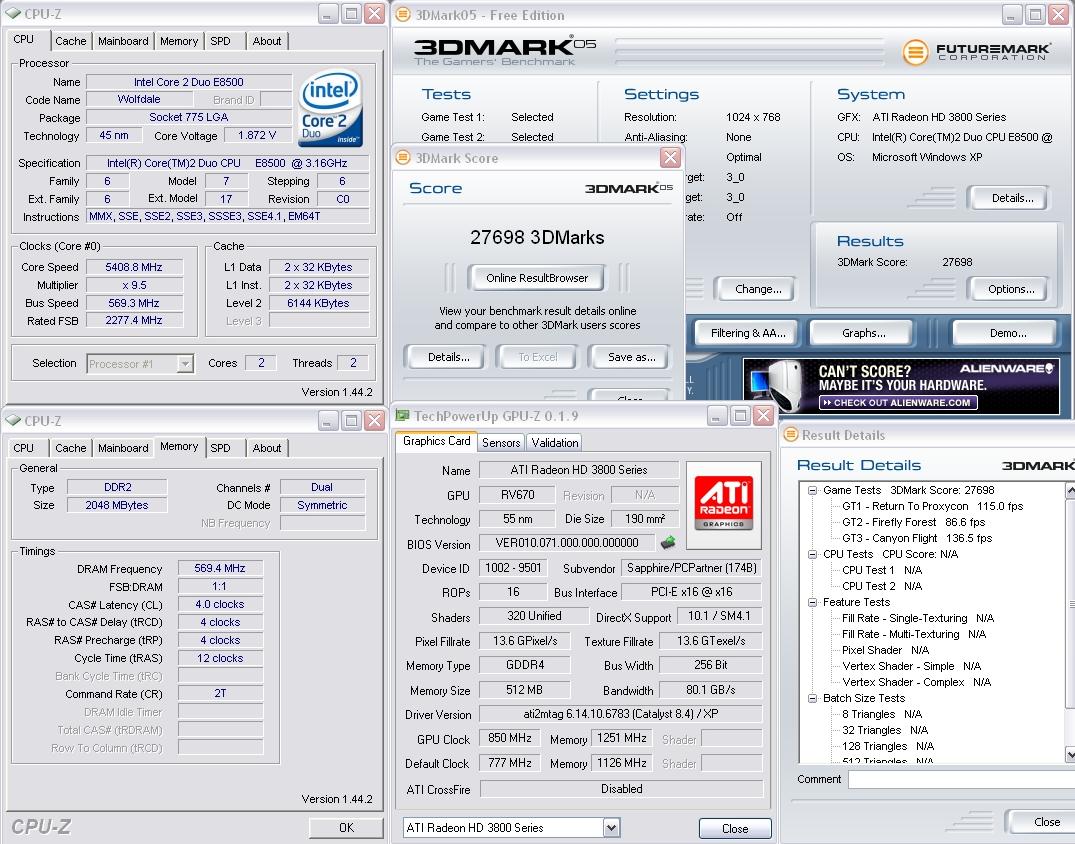Screen dimensions: 1075x844
Task: Click the Result Details window title icon
Action: (790, 434)
